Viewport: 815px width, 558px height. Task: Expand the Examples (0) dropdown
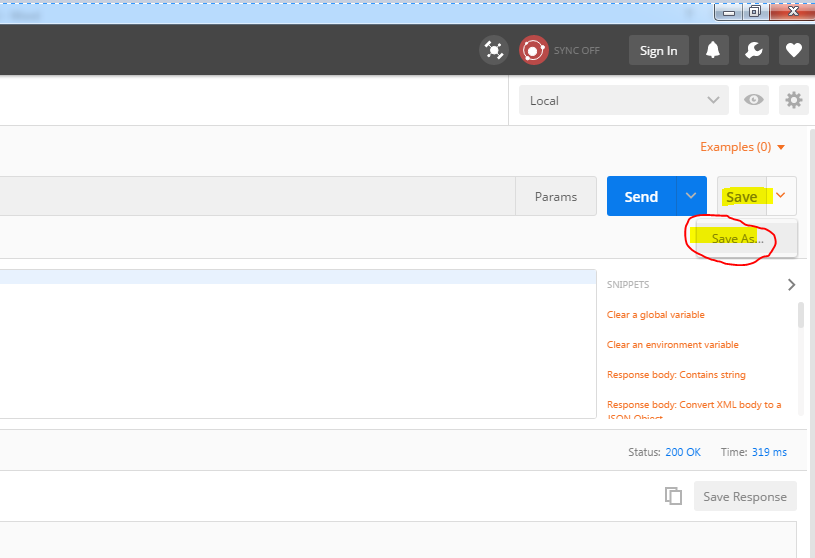tap(743, 147)
